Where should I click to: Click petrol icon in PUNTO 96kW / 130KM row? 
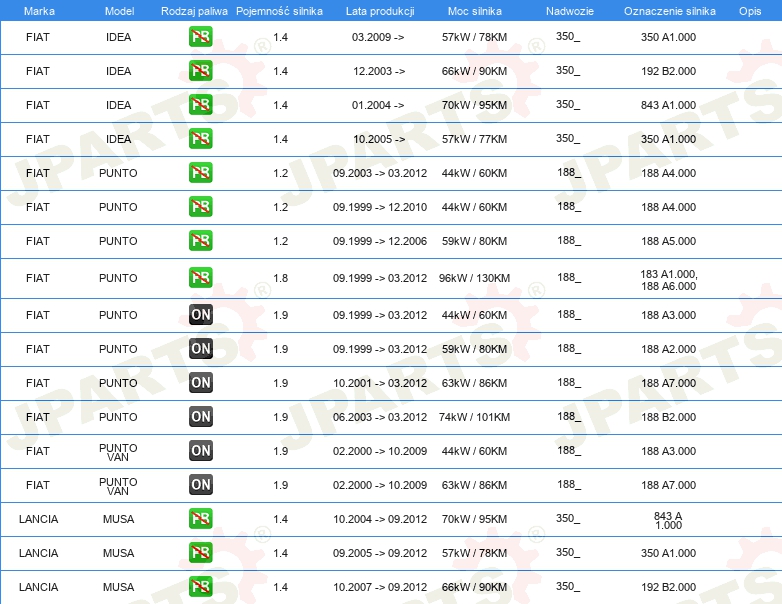click(x=200, y=277)
